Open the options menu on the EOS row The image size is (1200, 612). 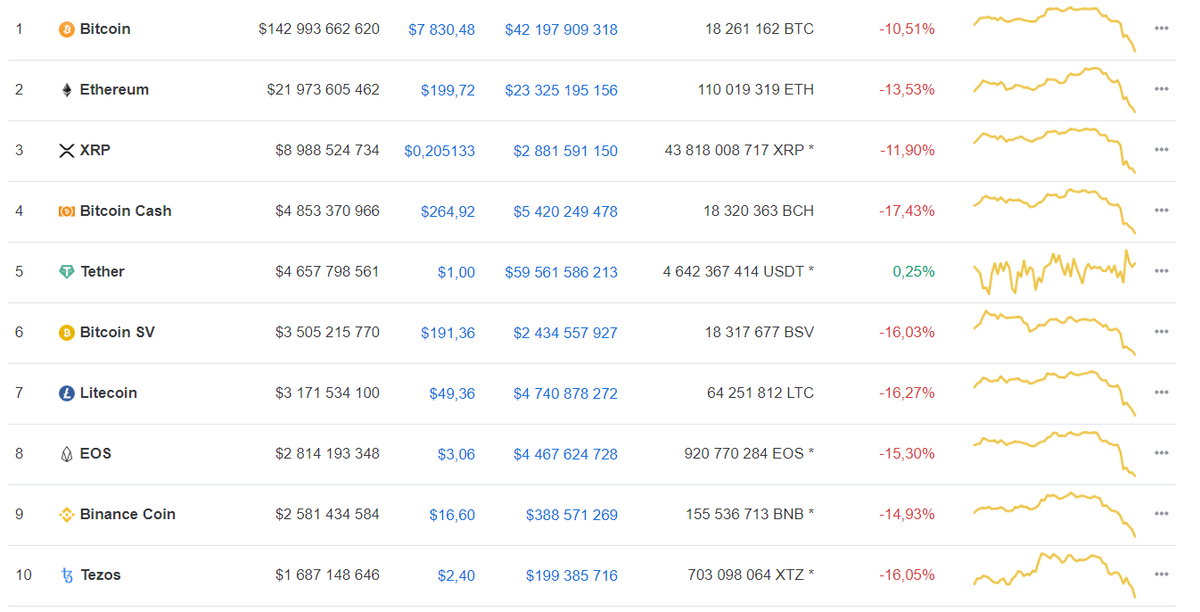coord(1161,453)
